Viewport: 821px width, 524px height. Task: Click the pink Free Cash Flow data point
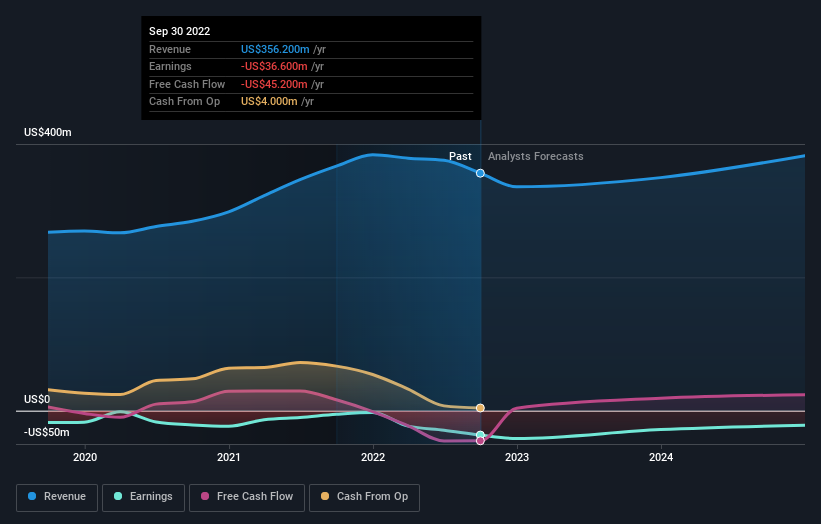(480, 441)
